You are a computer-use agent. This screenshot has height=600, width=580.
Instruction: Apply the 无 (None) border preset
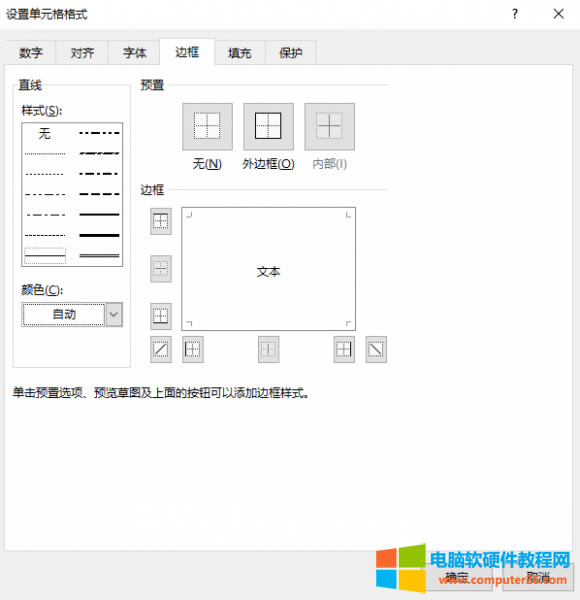207,127
